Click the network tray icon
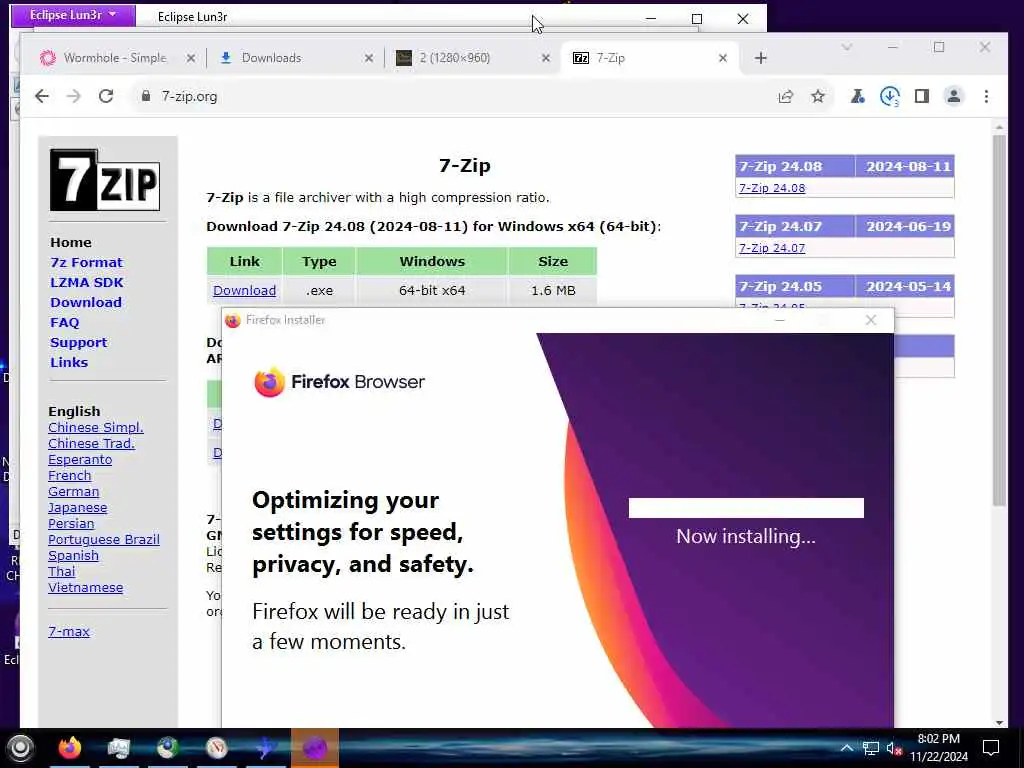Image resolution: width=1024 pixels, height=768 pixels. coord(870,748)
